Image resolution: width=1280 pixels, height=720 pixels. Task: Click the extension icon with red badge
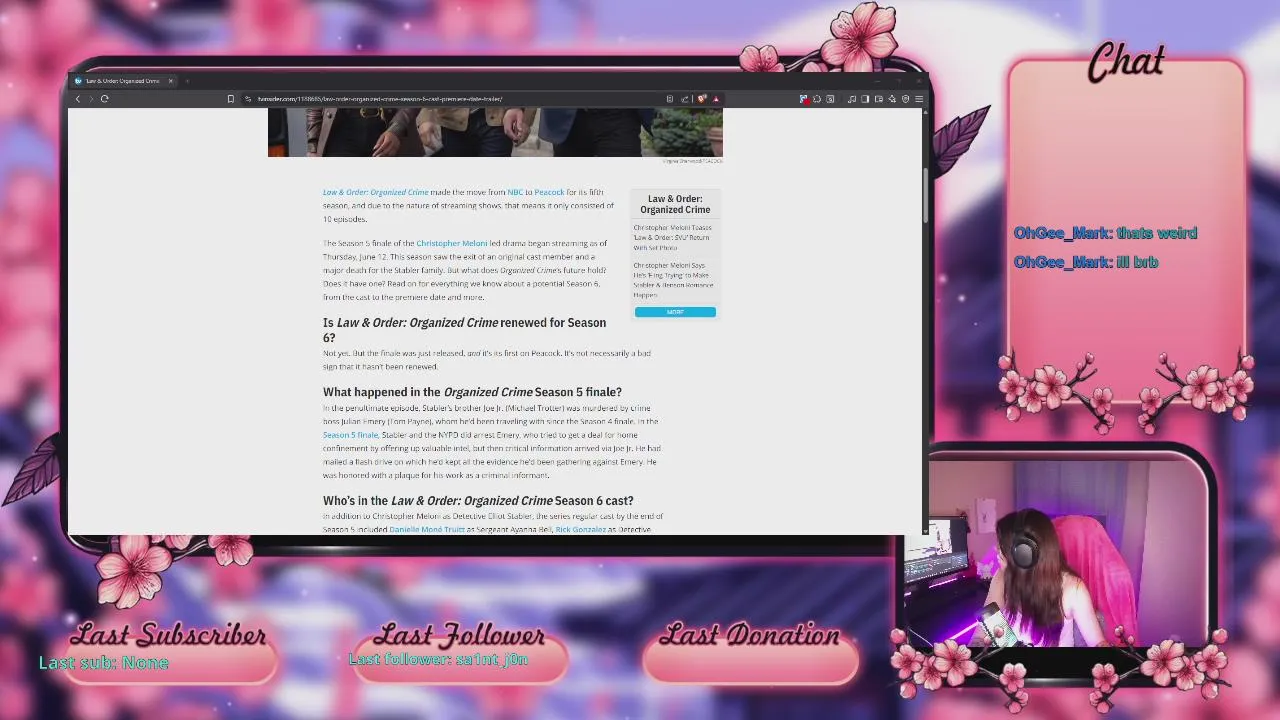(804, 99)
